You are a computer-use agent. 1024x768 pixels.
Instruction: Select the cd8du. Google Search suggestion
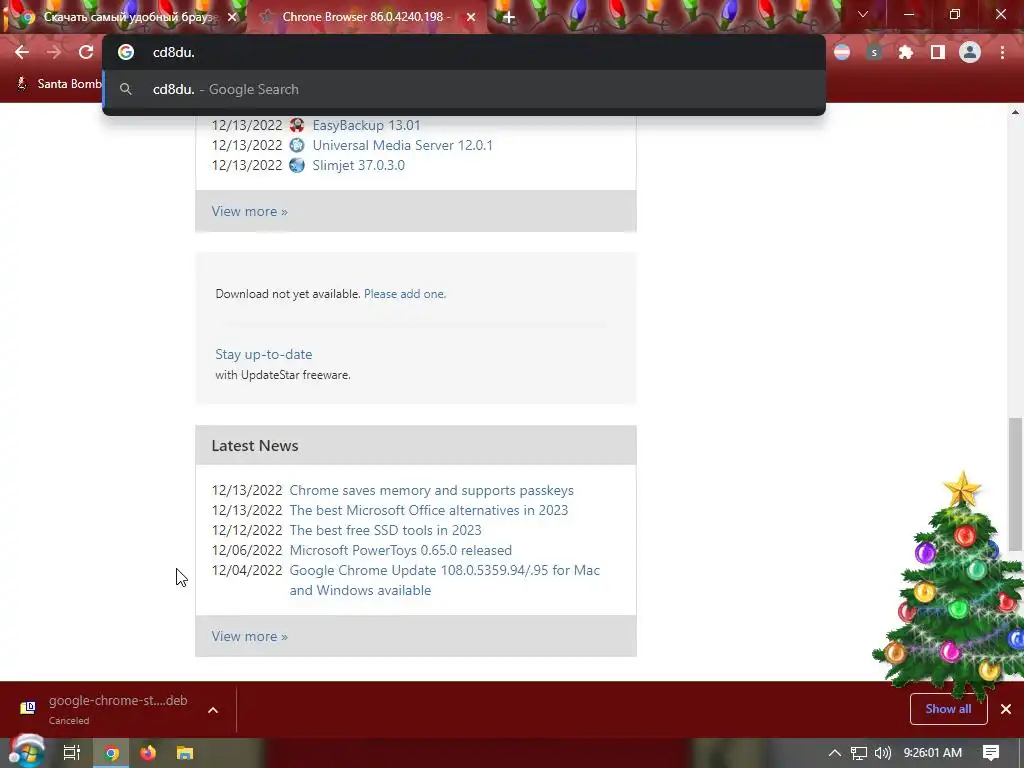[464, 89]
